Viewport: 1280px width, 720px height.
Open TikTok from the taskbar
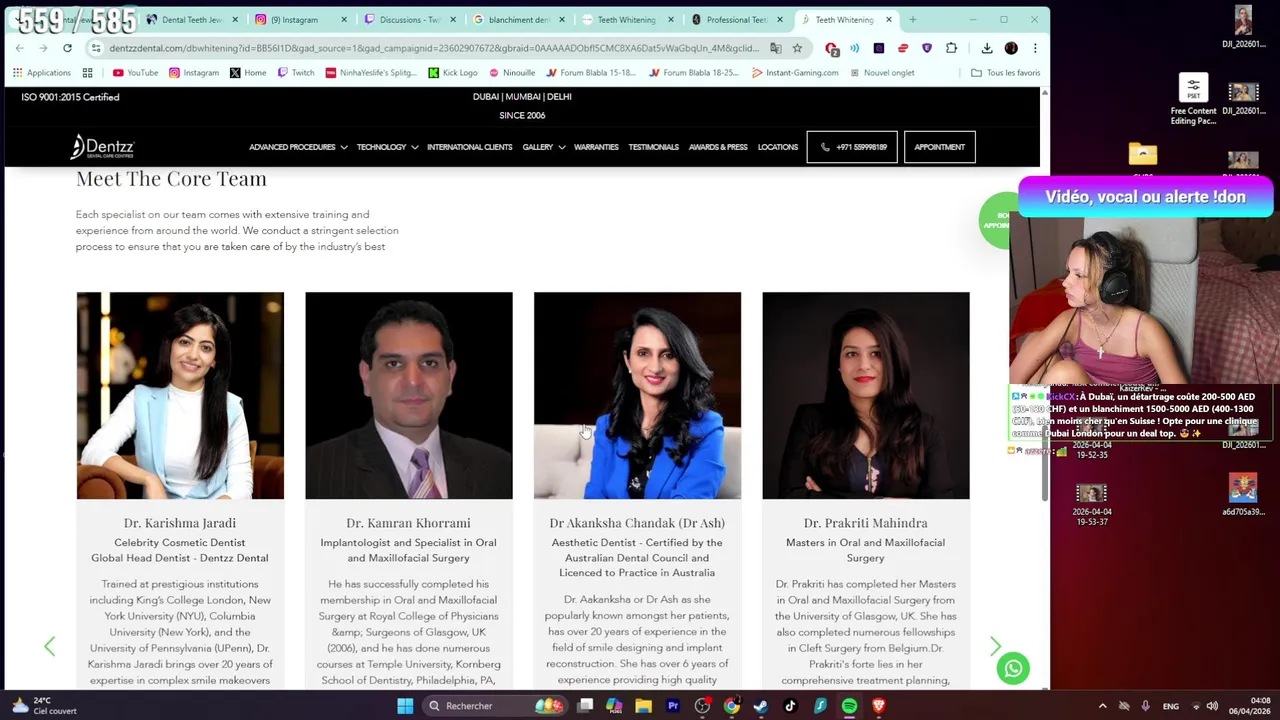[x=790, y=706]
